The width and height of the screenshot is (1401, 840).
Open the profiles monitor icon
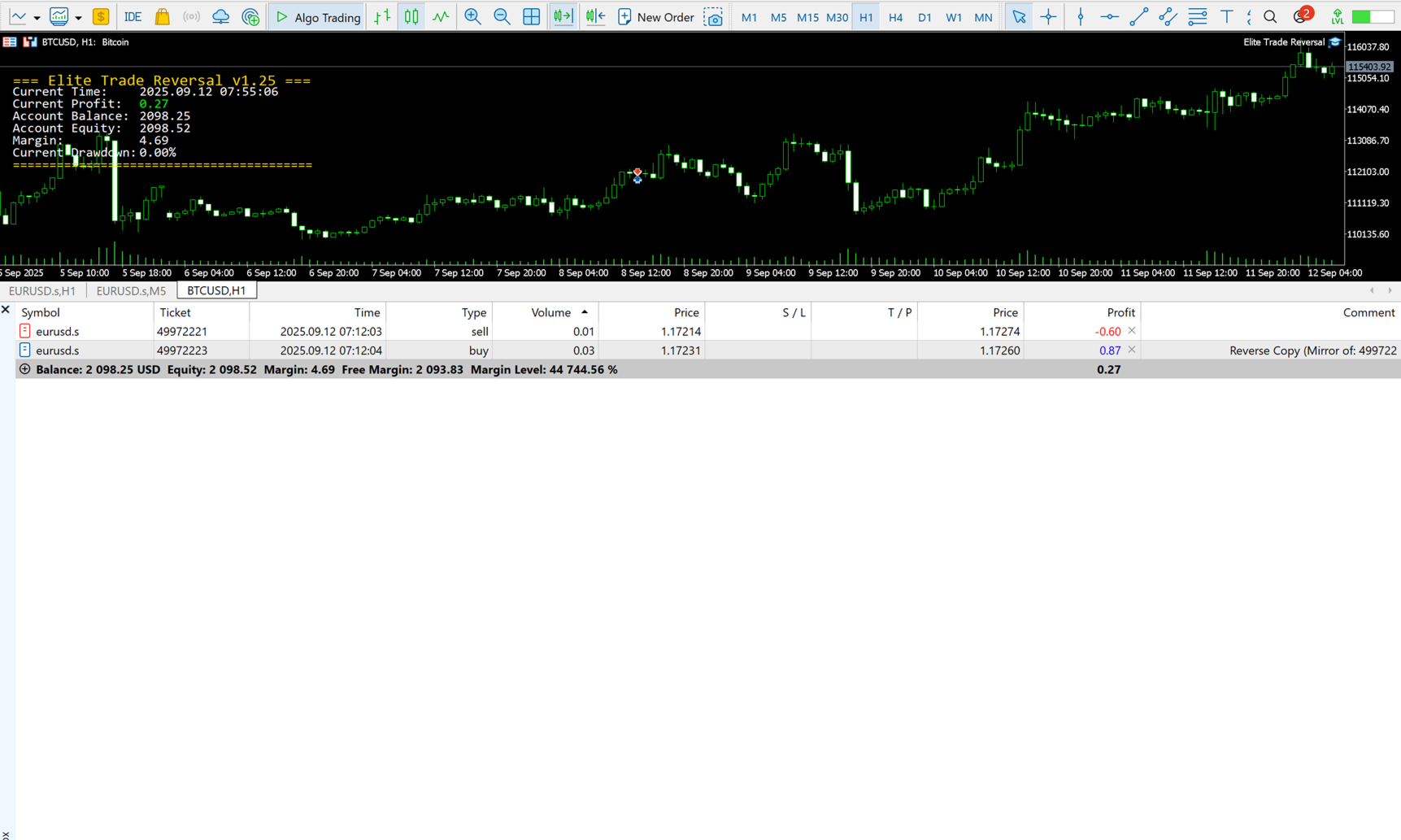(59, 16)
